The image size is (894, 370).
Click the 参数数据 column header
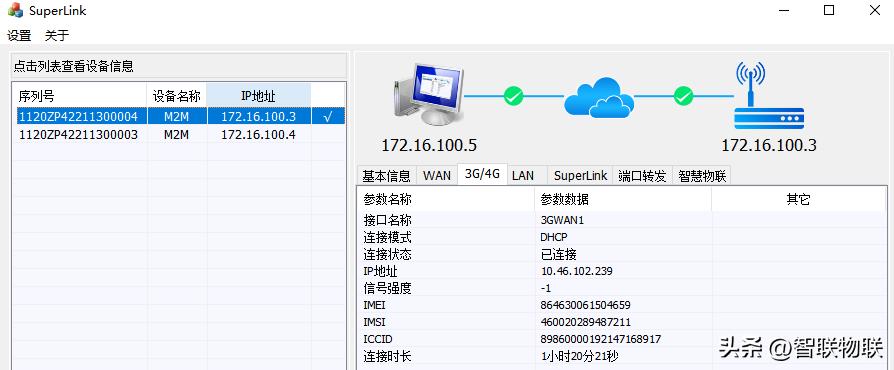623,200
